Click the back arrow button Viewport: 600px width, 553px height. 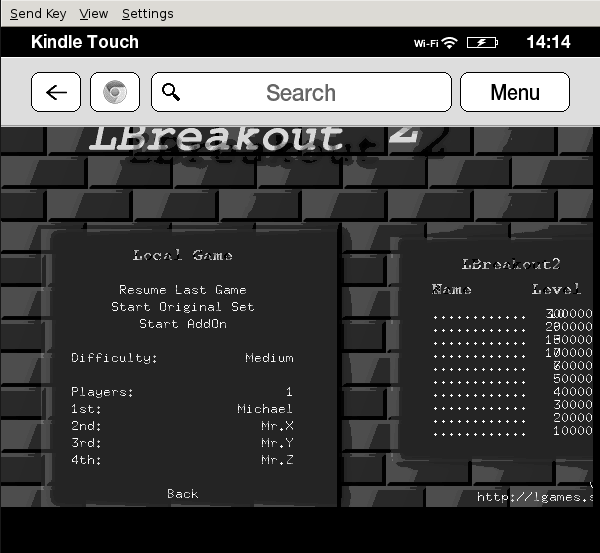[x=56, y=92]
